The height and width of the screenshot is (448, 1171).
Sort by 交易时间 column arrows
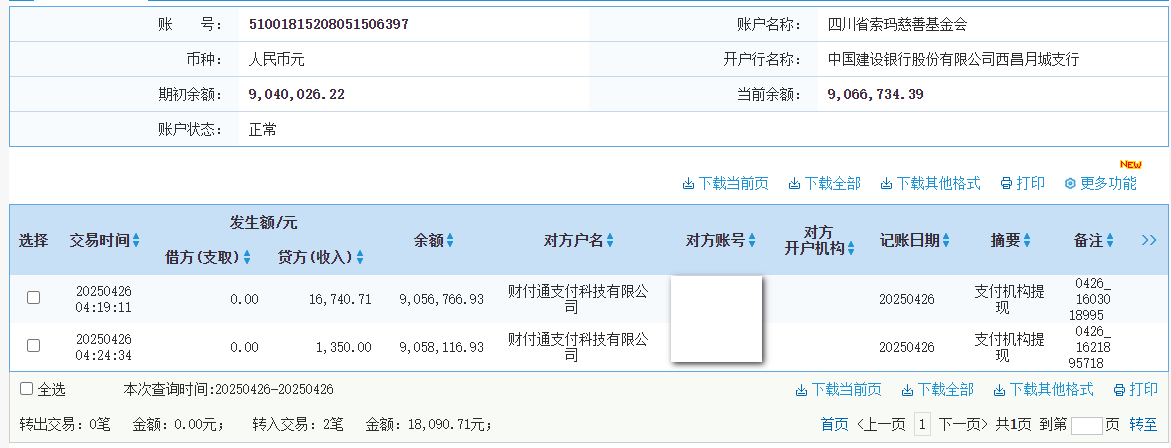(x=136, y=241)
